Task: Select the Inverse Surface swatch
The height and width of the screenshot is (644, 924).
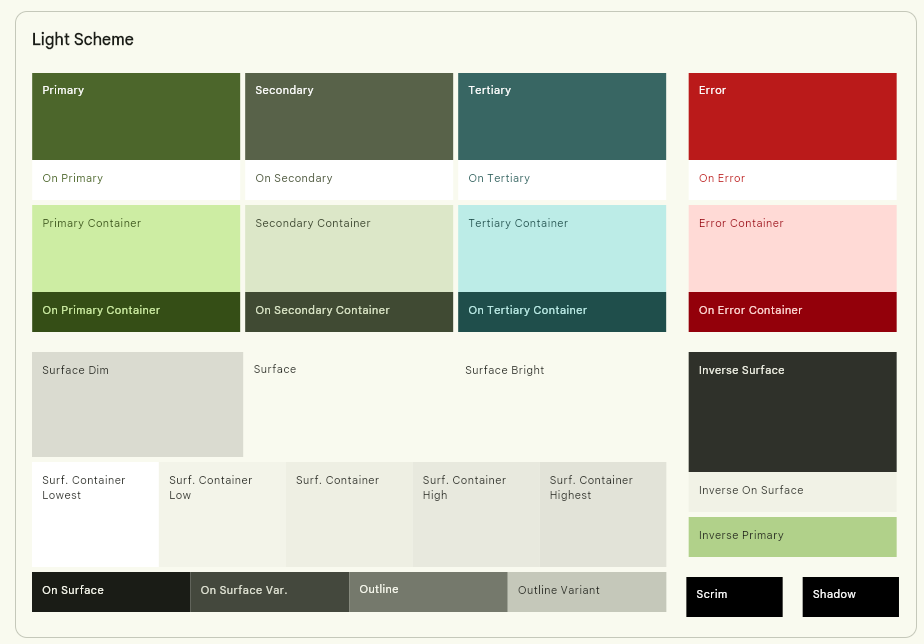Action: pyautogui.click(x=792, y=411)
